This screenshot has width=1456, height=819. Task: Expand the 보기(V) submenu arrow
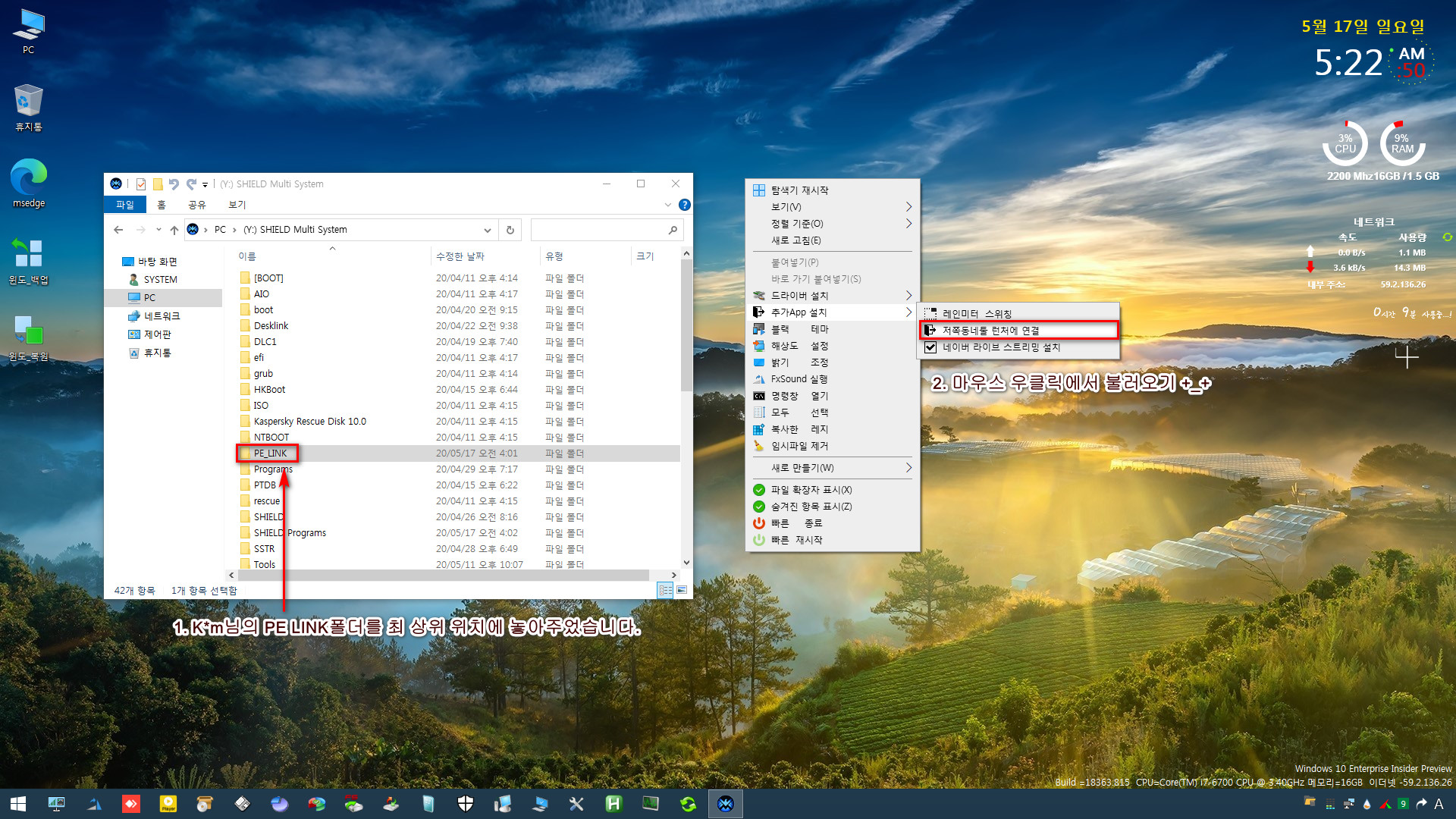tap(908, 207)
